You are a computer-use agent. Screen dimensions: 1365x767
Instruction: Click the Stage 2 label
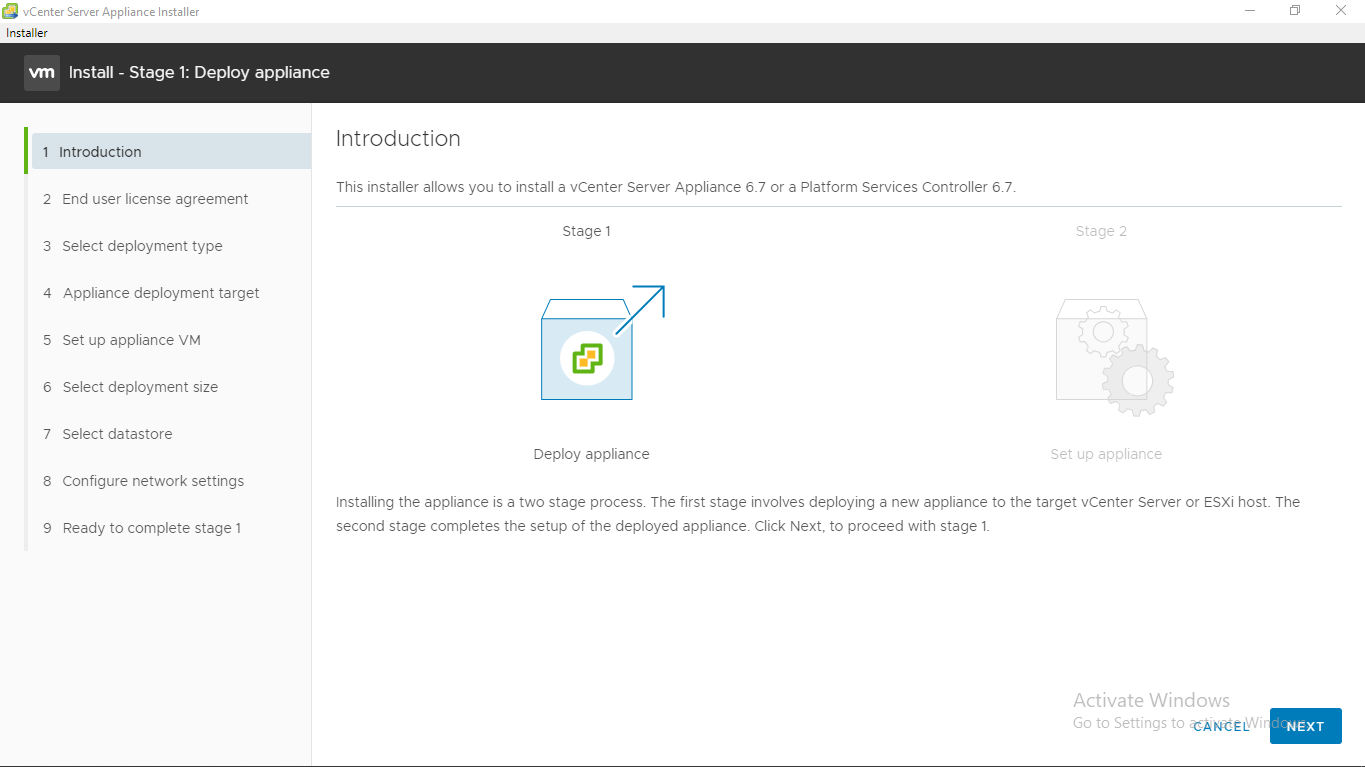pyautogui.click(x=1101, y=231)
